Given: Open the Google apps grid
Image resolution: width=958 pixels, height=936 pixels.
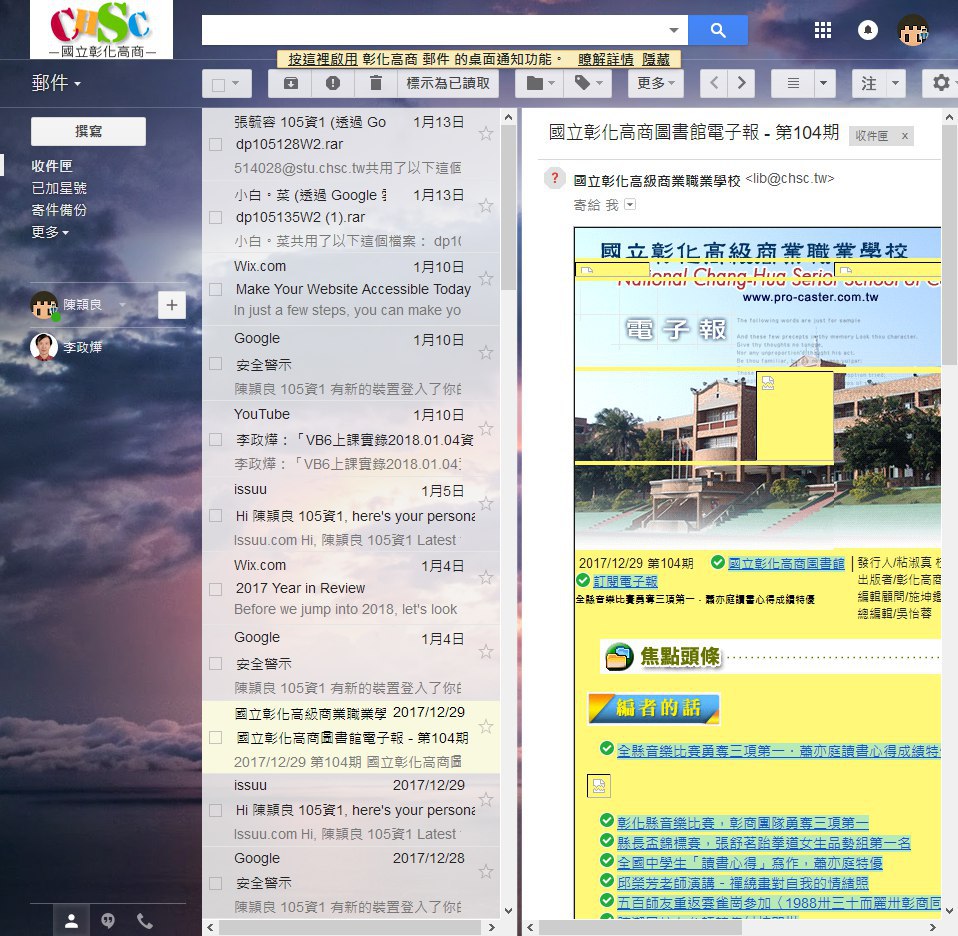Looking at the screenshot, I should (822, 30).
